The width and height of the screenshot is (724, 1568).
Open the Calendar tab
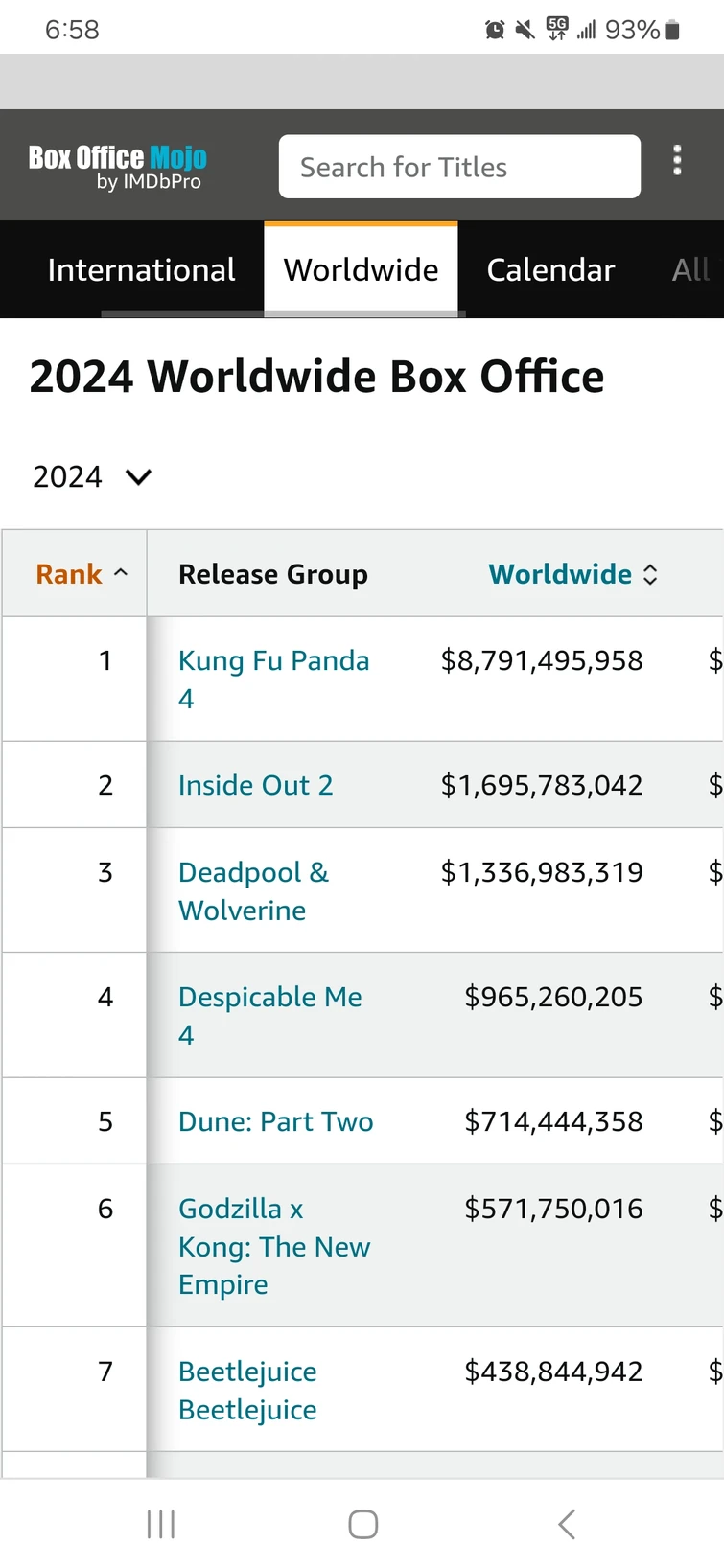pyautogui.click(x=550, y=270)
